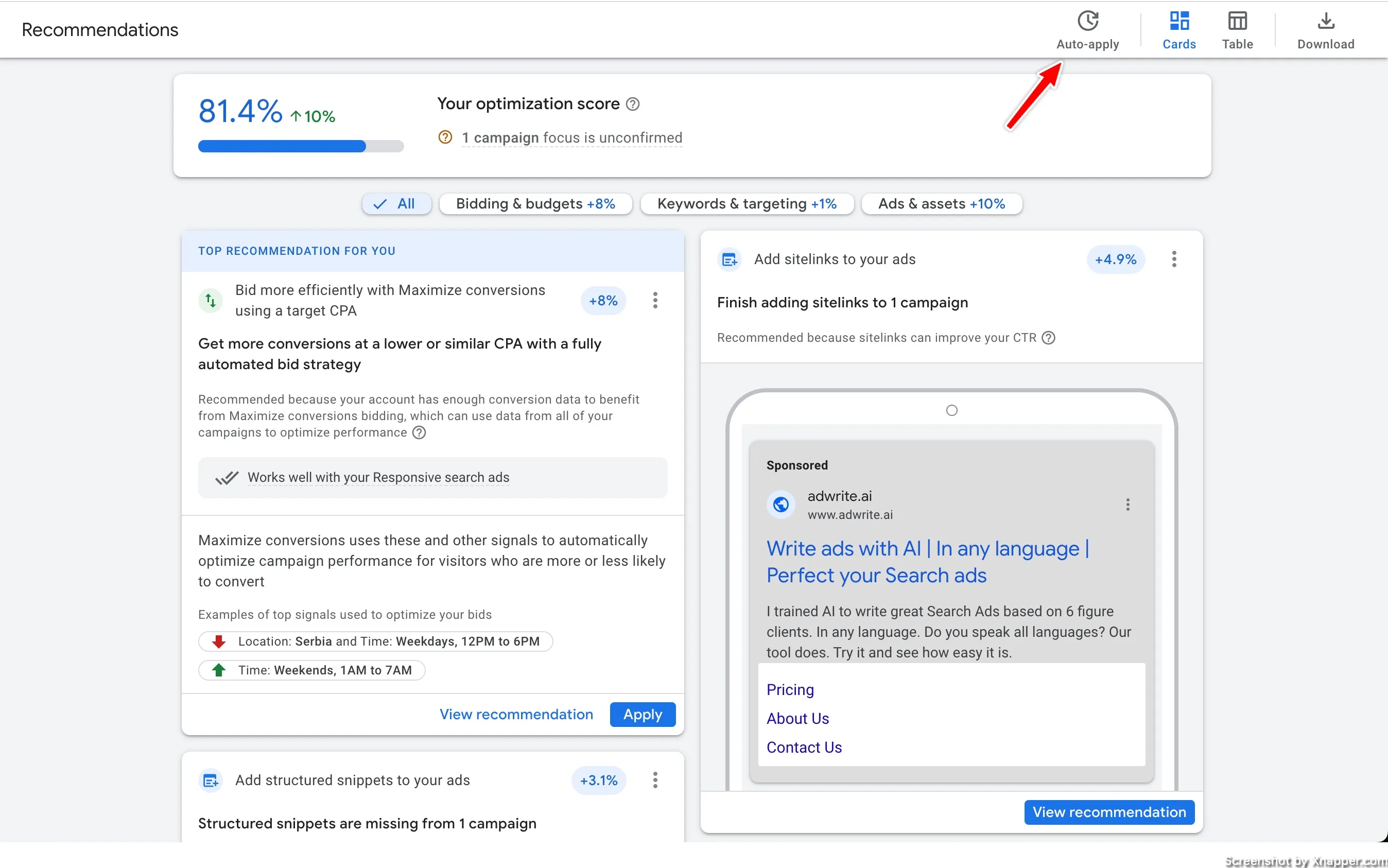The width and height of the screenshot is (1388, 868).
Task: Click the 81.4% optimization score value
Action: click(x=240, y=111)
